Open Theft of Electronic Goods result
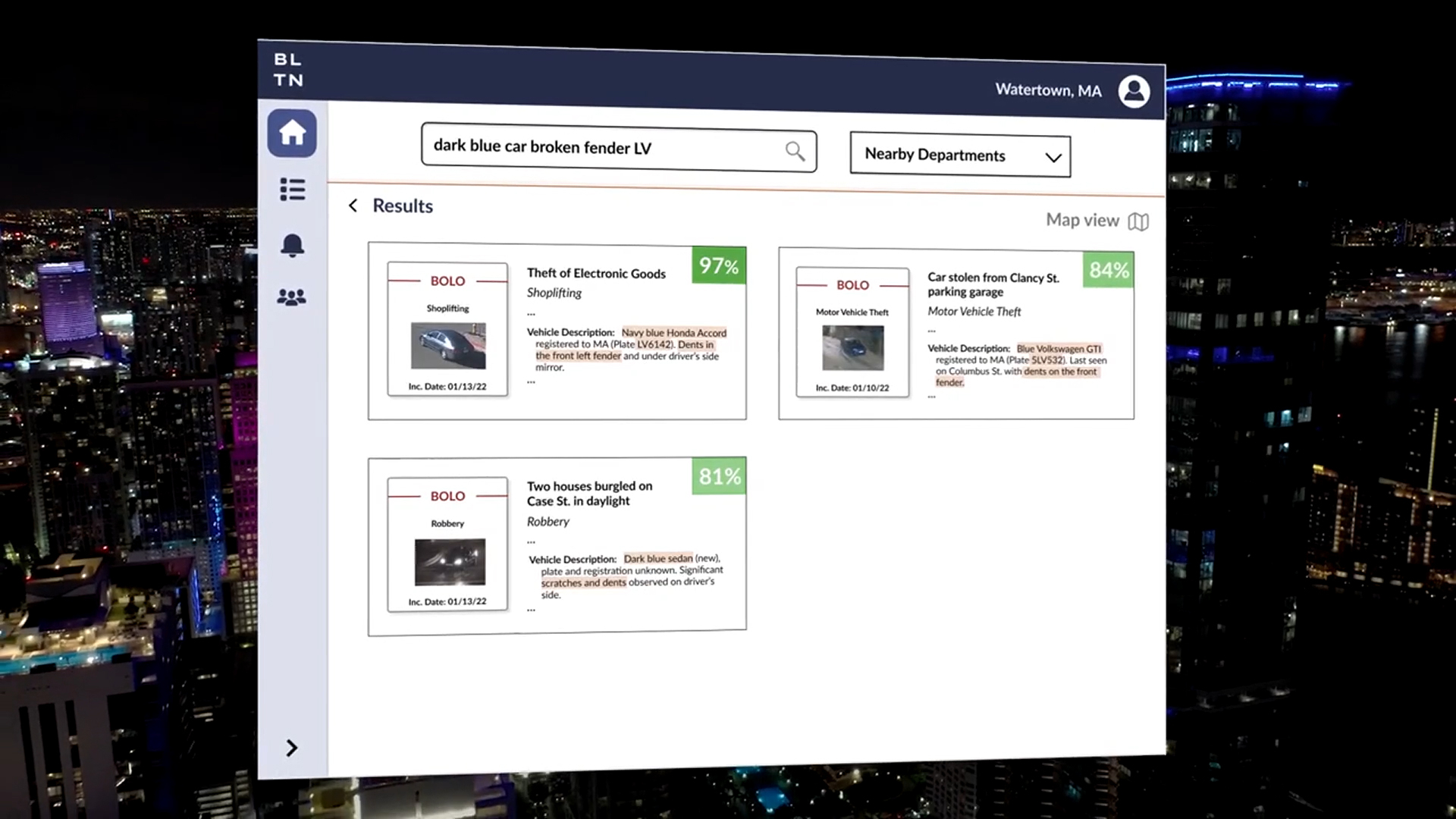This screenshot has height=819, width=1456. click(596, 273)
